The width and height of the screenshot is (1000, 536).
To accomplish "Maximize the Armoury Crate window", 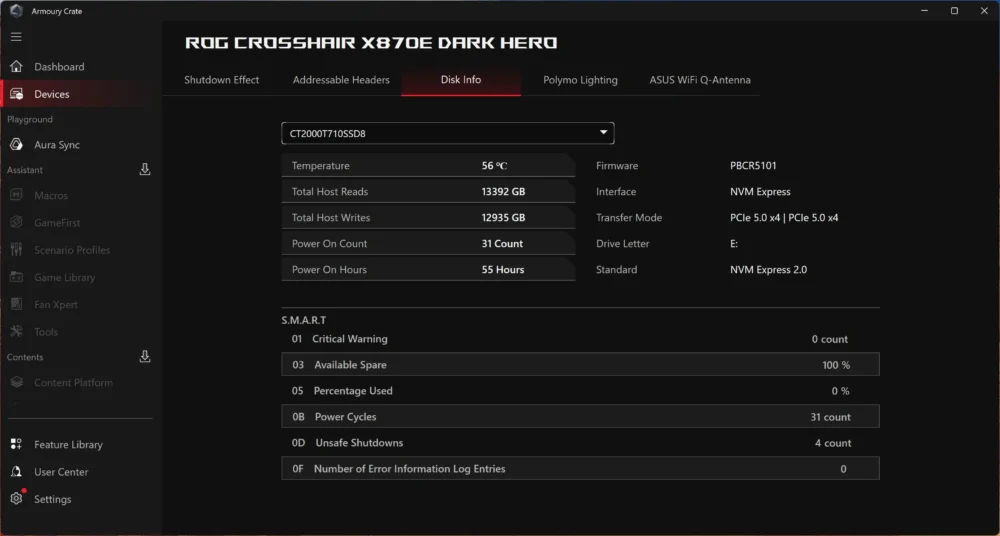I will tap(954, 11).
